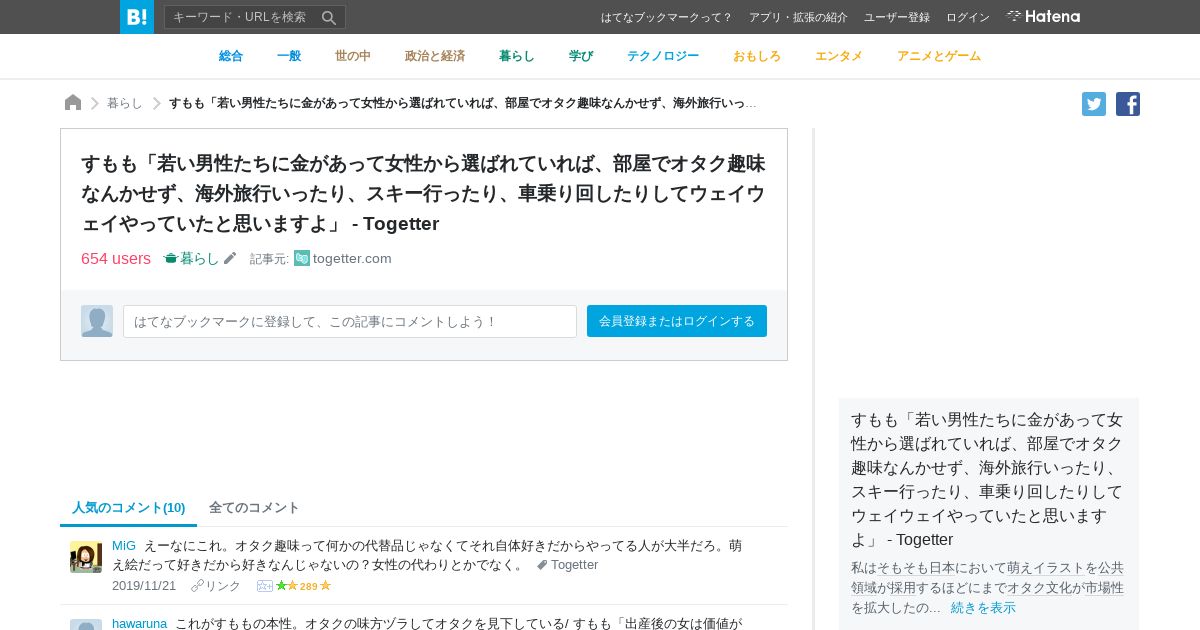Screen dimensions: 1200x630
Task: Switch to 全てのコメント tab
Action: pyautogui.click(x=254, y=507)
